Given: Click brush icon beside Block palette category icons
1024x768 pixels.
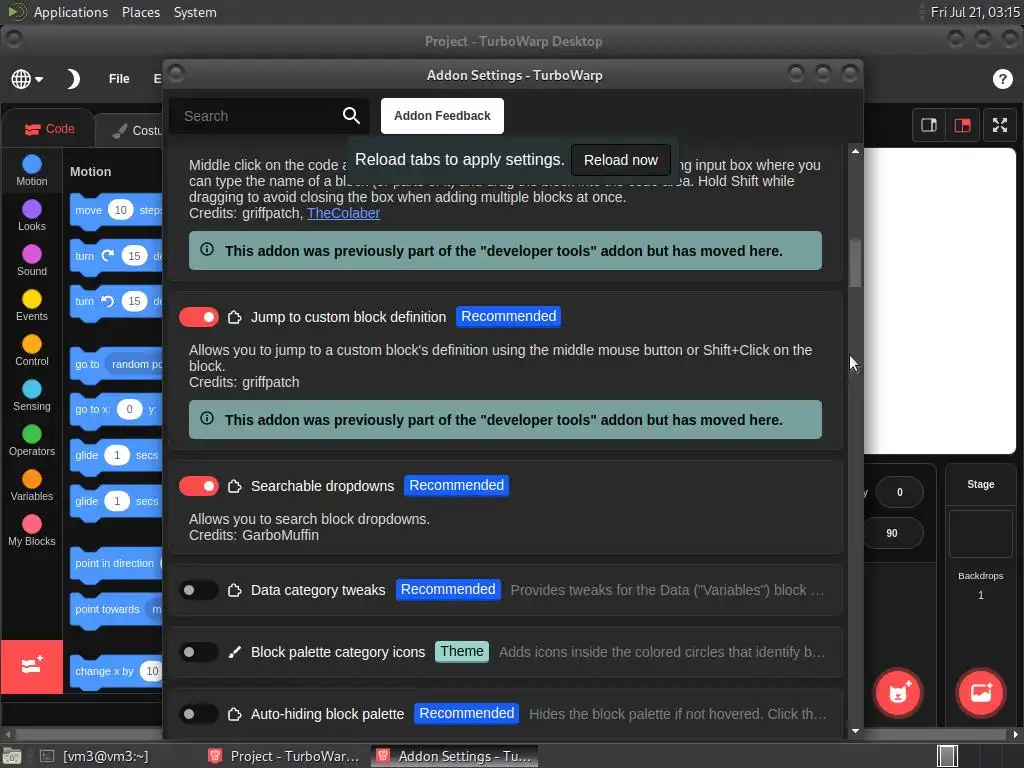Looking at the screenshot, I should [x=234, y=652].
